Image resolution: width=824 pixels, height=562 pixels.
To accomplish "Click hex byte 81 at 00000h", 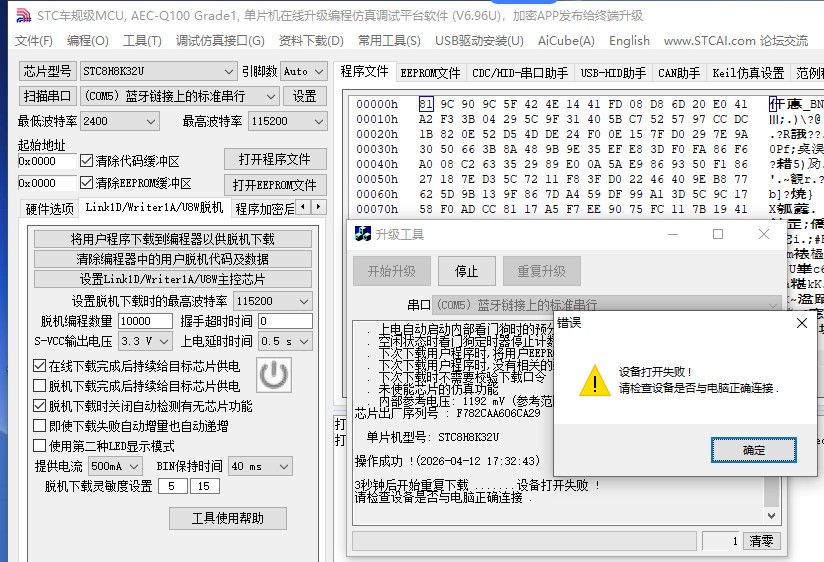I will coord(426,104).
